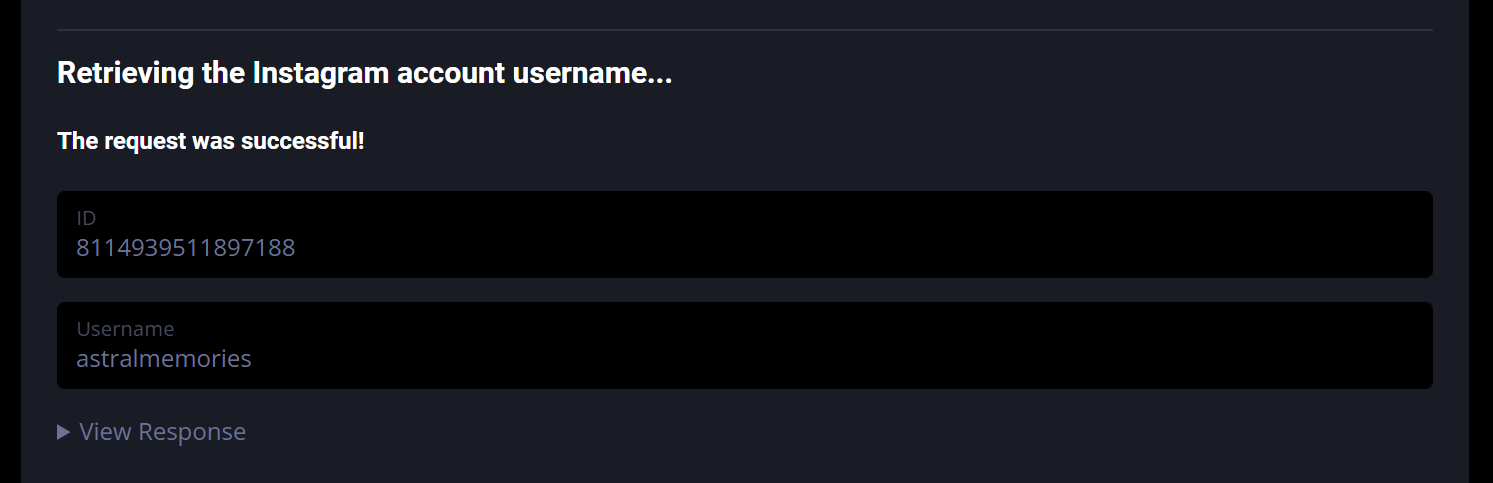
Task: Select the username value astralmemories
Action: 164,359
